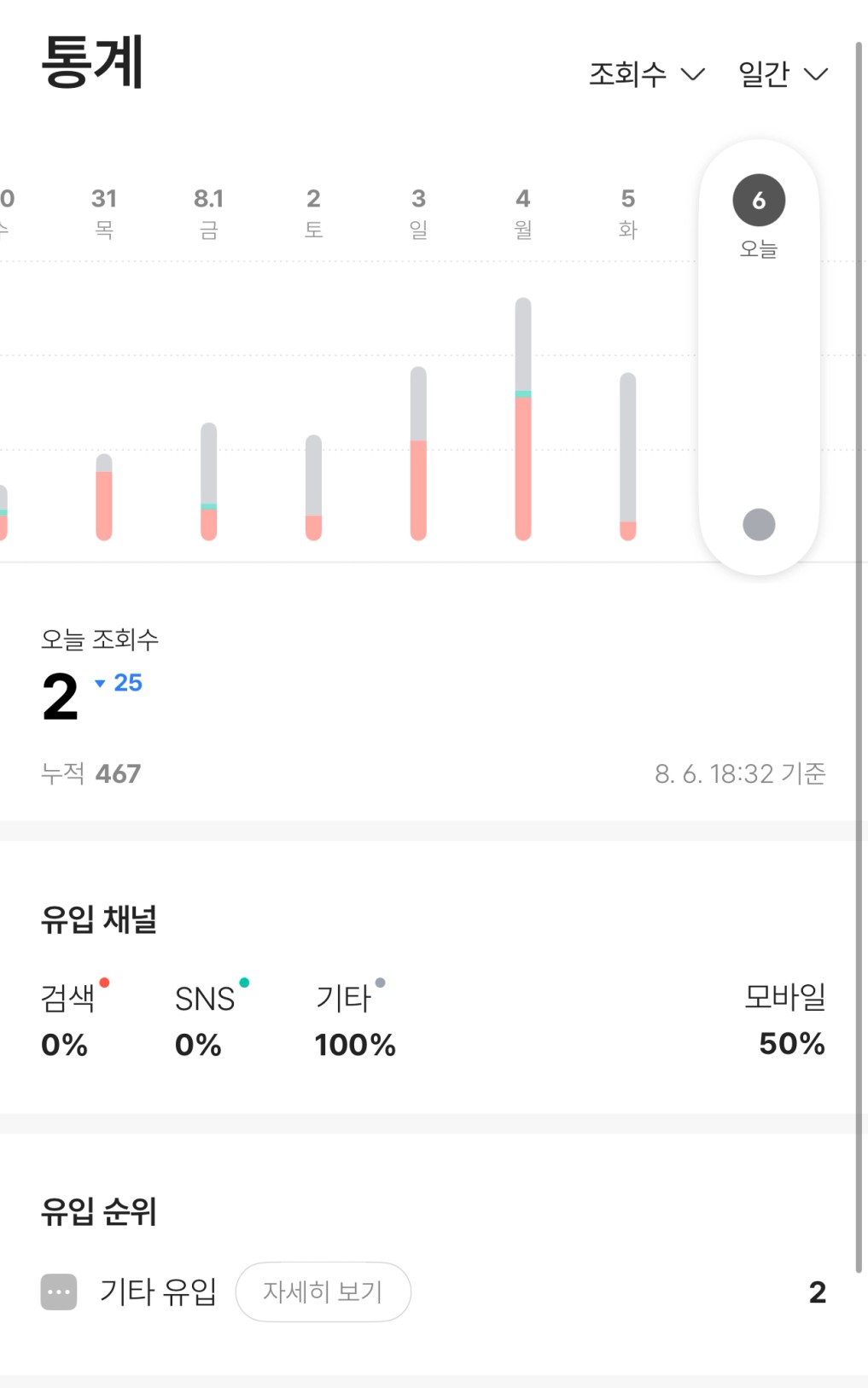Click date 2 토 in the chart header

[x=314, y=213]
